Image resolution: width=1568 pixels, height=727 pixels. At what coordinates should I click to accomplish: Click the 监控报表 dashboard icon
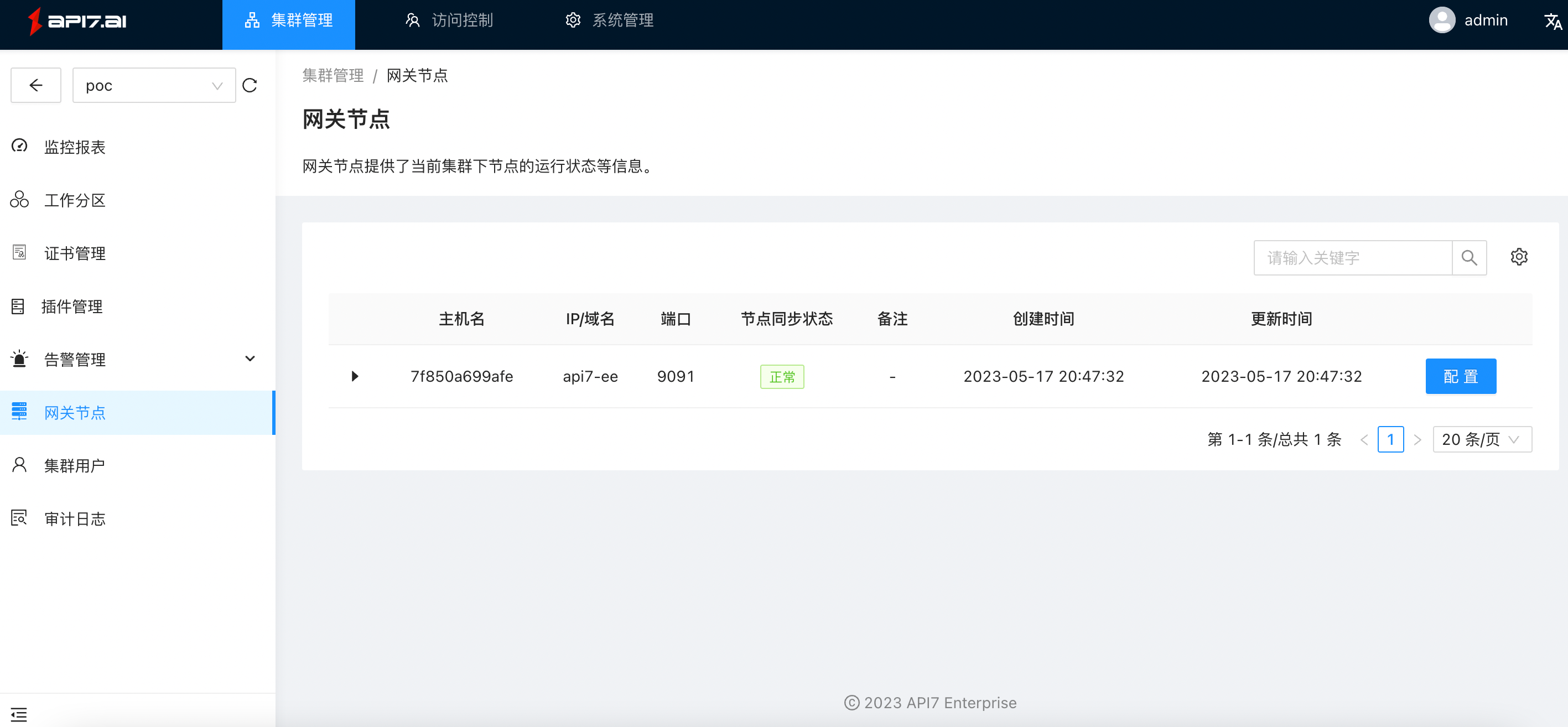pyautogui.click(x=19, y=146)
